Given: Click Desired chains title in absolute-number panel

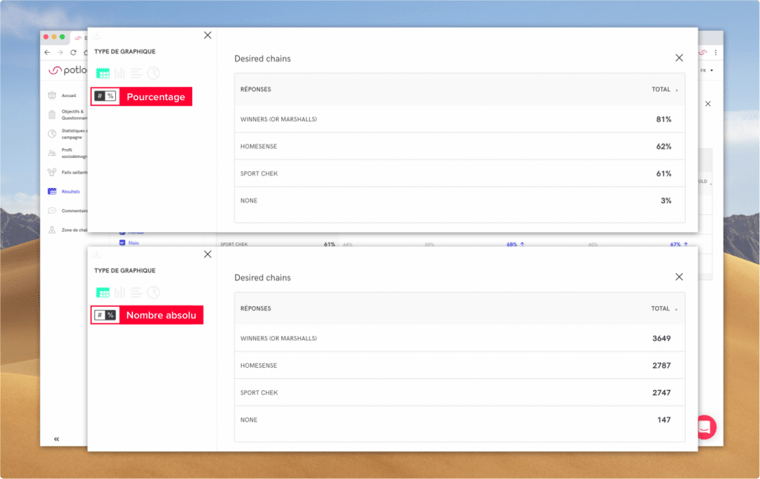Looking at the screenshot, I should (262, 278).
